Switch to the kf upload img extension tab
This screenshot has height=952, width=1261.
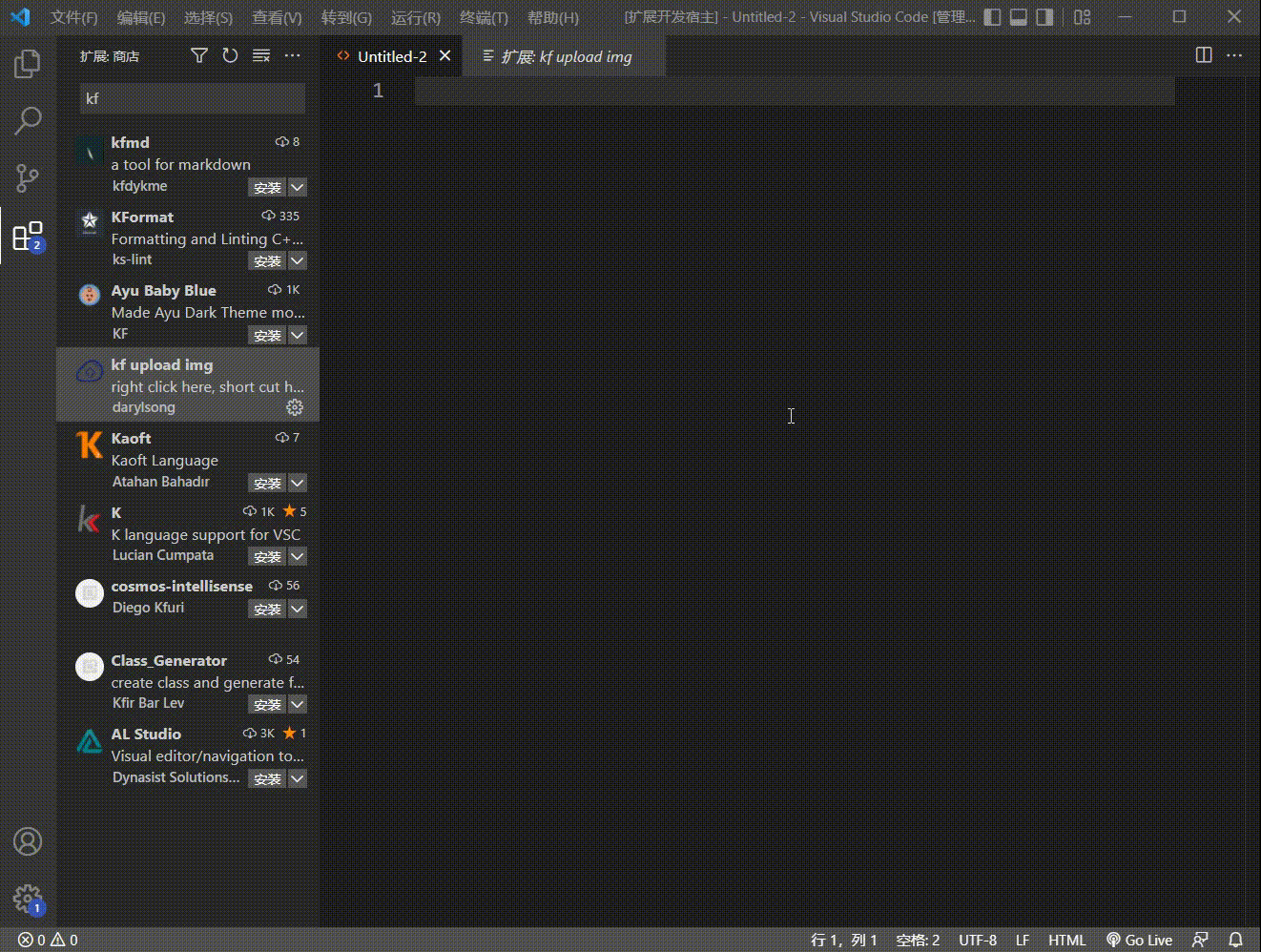(565, 56)
